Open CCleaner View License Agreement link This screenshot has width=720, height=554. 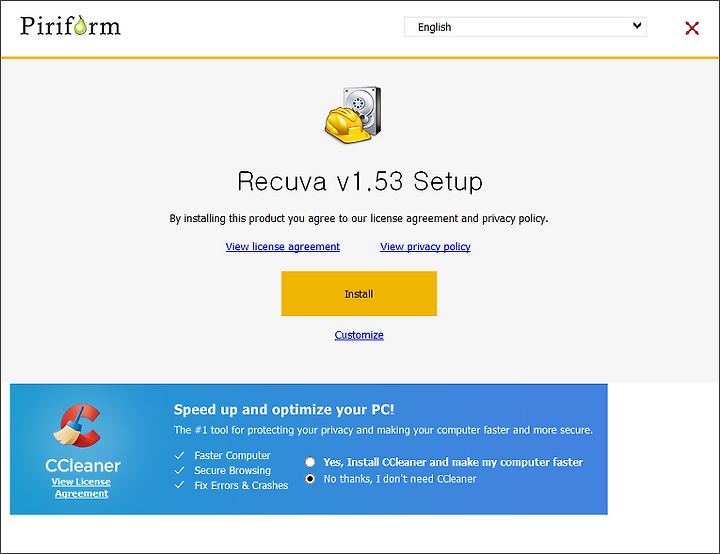point(81,487)
